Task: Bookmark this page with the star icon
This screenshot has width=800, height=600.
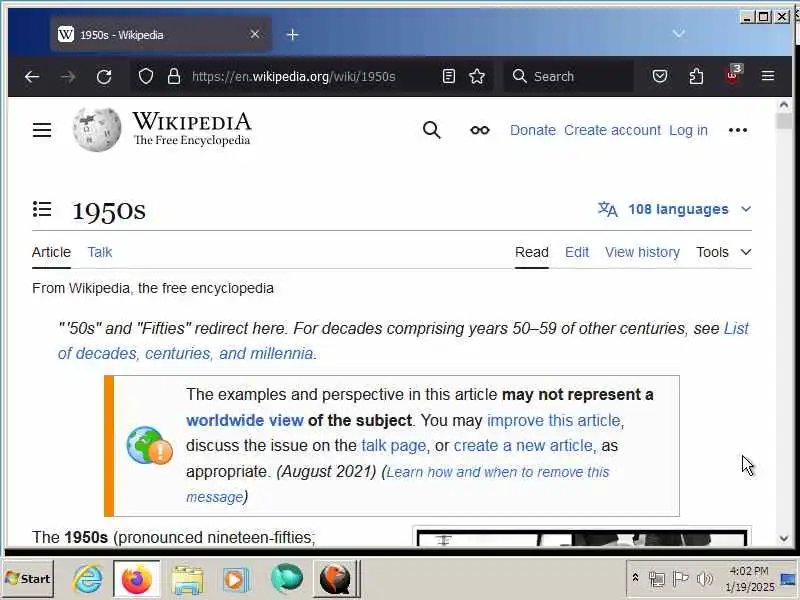Action: [x=477, y=77]
